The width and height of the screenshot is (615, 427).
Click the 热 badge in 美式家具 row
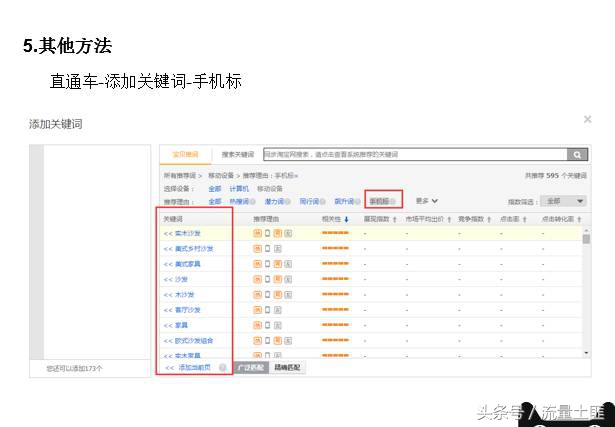click(257, 264)
